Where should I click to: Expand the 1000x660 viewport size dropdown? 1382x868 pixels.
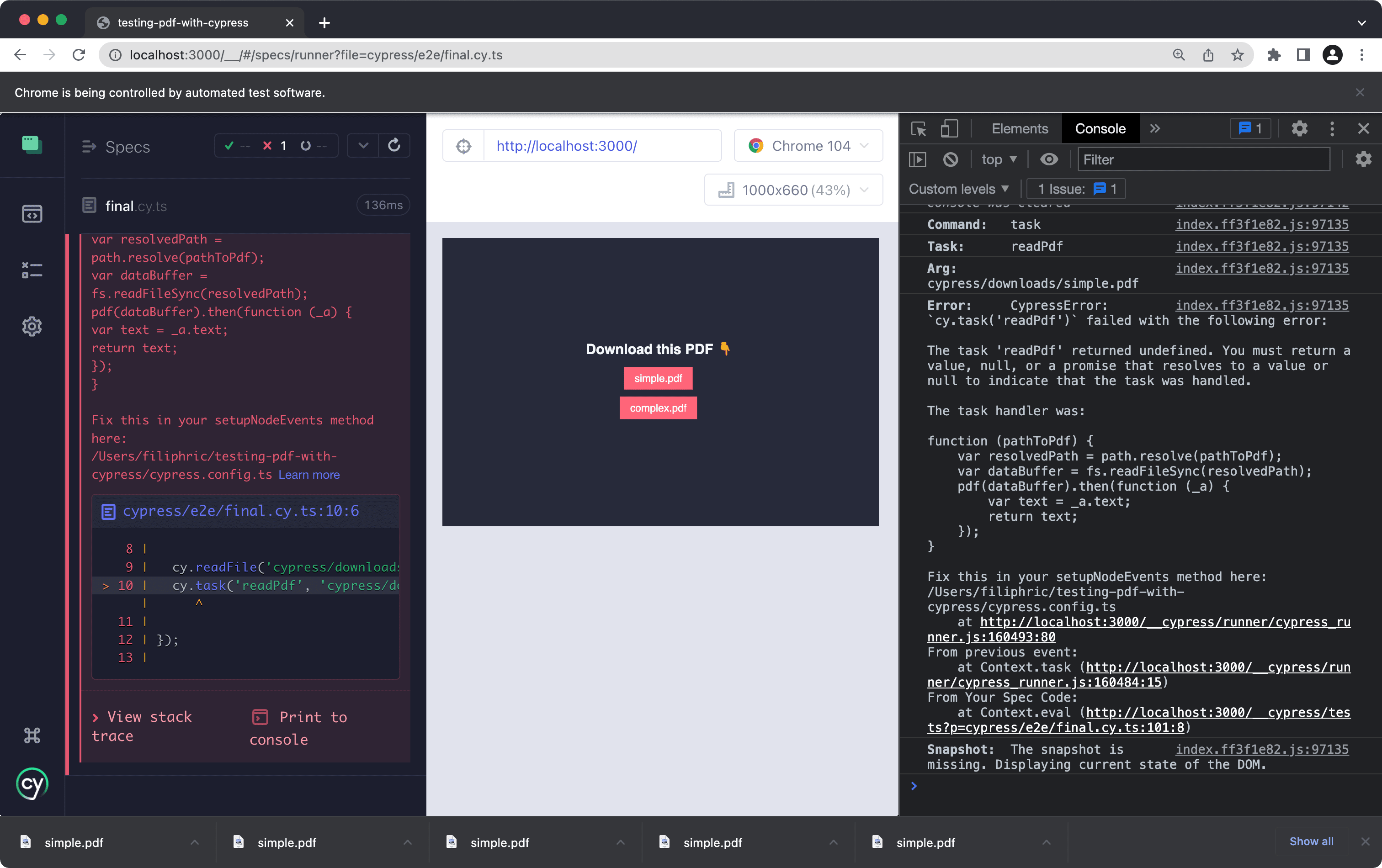click(x=793, y=190)
